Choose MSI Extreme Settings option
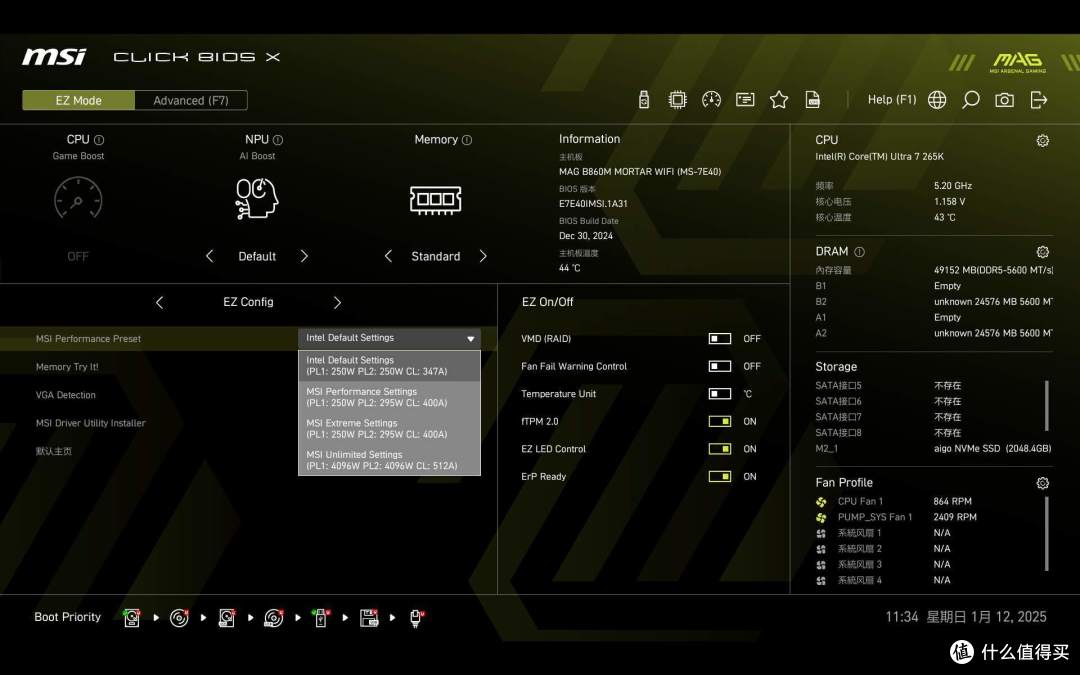Image resolution: width=1080 pixels, height=675 pixels. pyautogui.click(x=389, y=428)
